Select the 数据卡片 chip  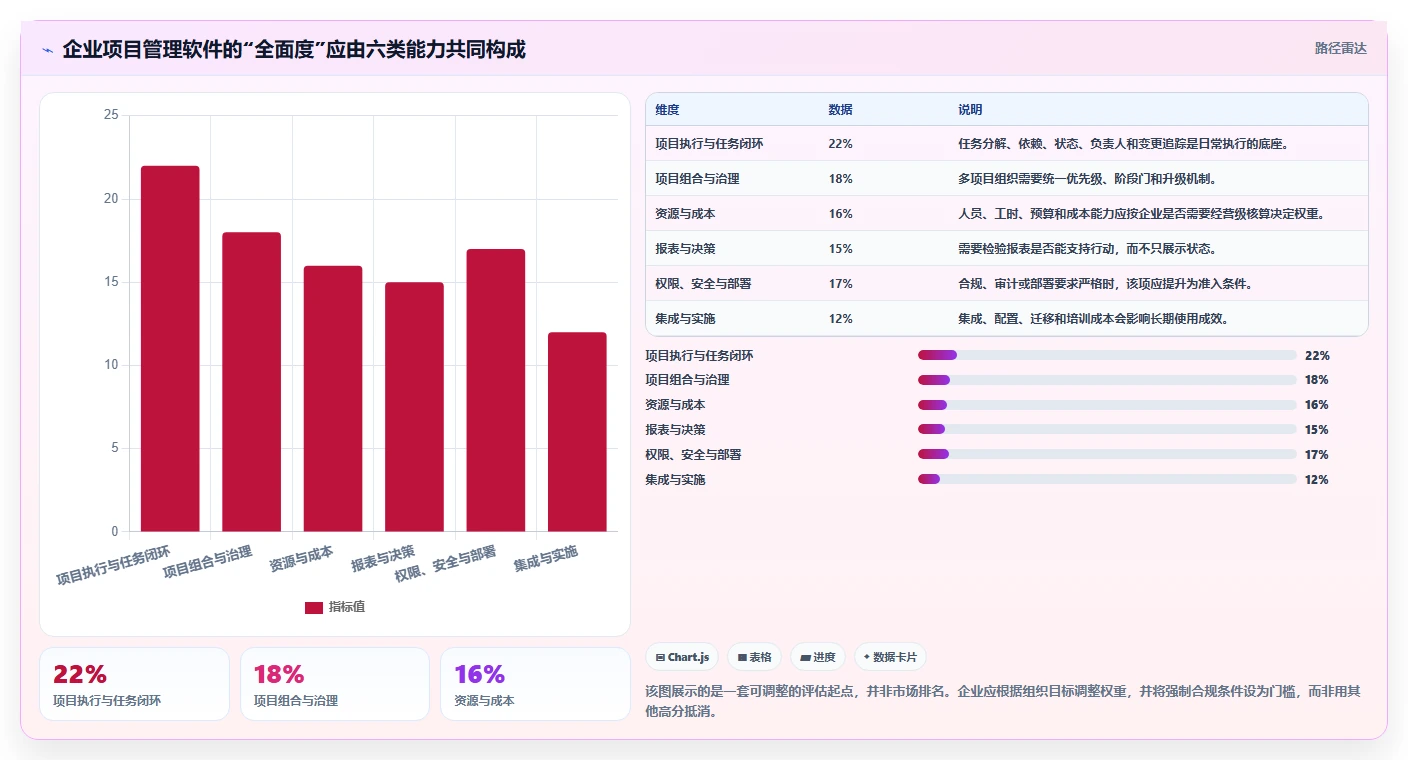coord(891,657)
